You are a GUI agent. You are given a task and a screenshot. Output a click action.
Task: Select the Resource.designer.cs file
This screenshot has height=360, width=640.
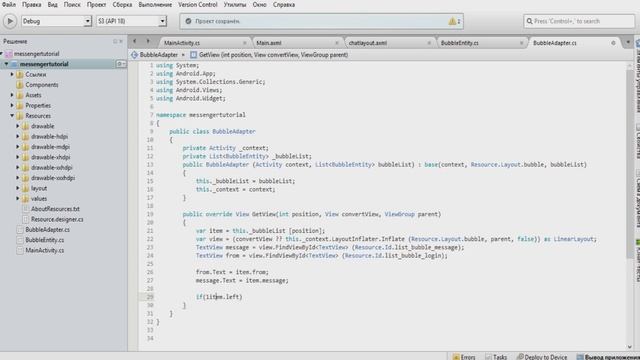(x=57, y=219)
